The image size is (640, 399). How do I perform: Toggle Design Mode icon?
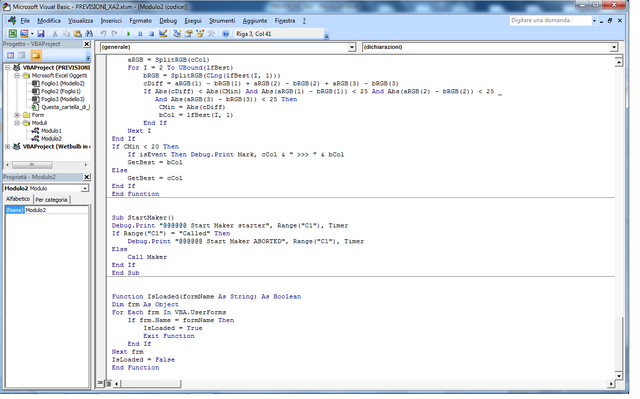(x=163, y=34)
